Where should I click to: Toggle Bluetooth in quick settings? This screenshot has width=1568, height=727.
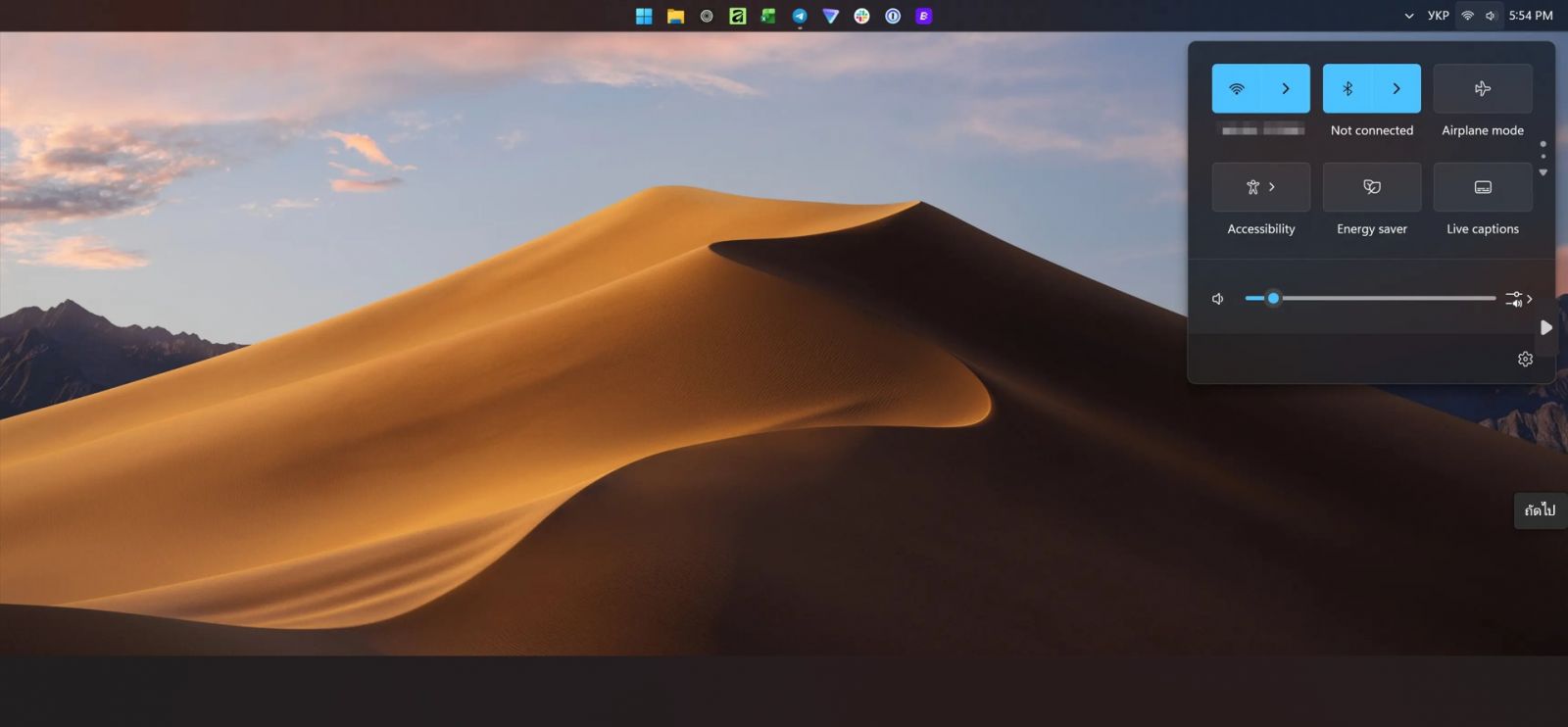point(1347,88)
